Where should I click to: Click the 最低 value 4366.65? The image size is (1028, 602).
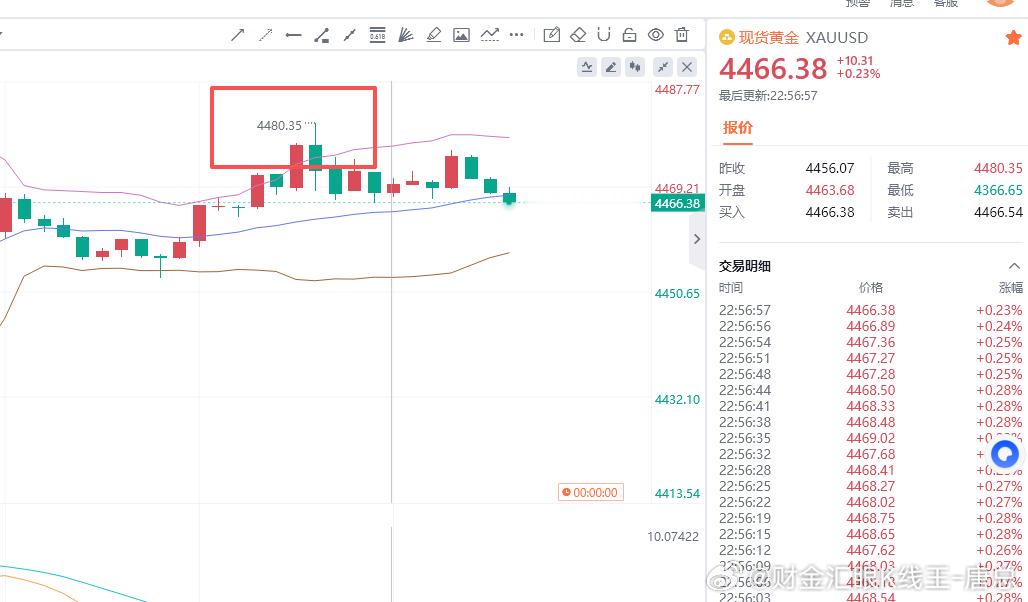coord(998,190)
